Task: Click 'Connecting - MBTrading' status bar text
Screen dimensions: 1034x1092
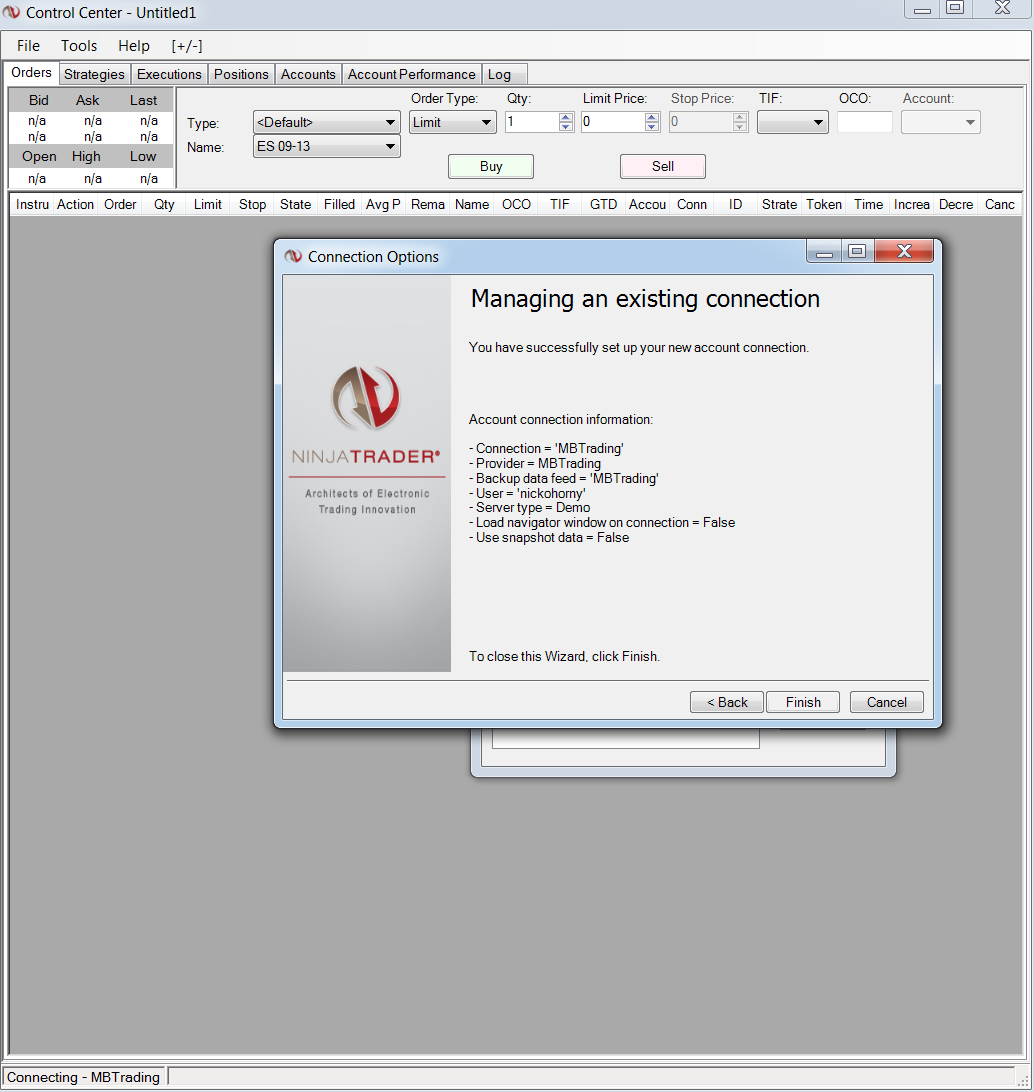Action: click(x=84, y=1077)
